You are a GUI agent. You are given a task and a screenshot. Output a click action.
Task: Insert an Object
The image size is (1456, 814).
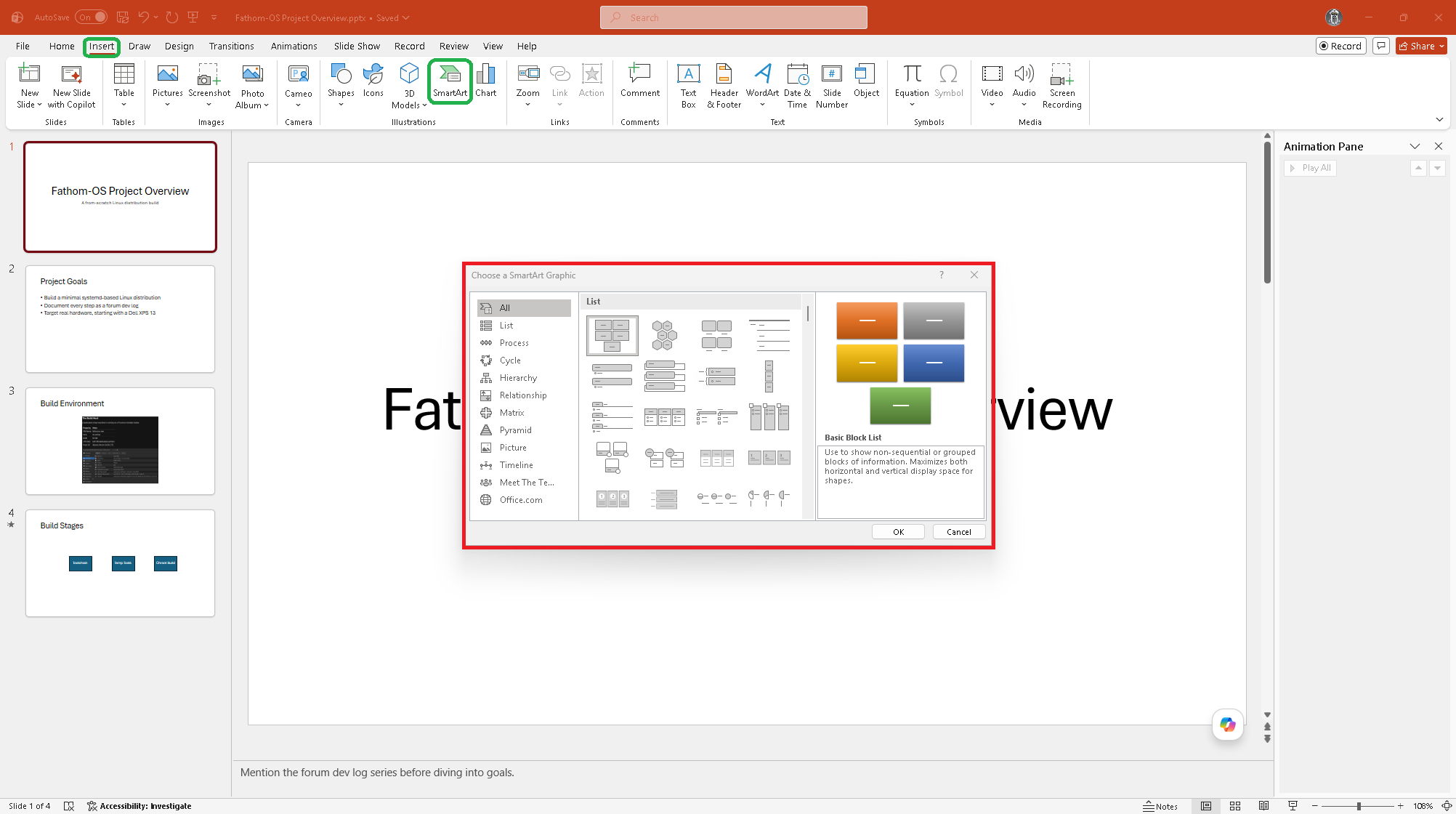click(x=866, y=81)
